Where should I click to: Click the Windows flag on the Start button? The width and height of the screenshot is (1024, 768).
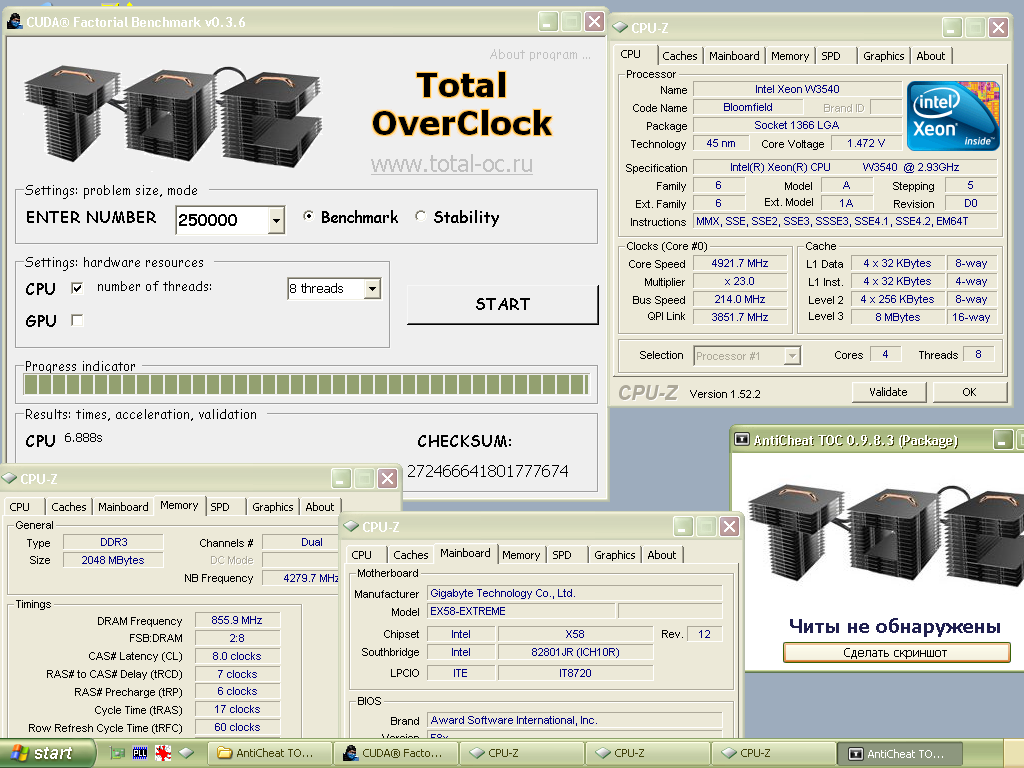pos(20,753)
